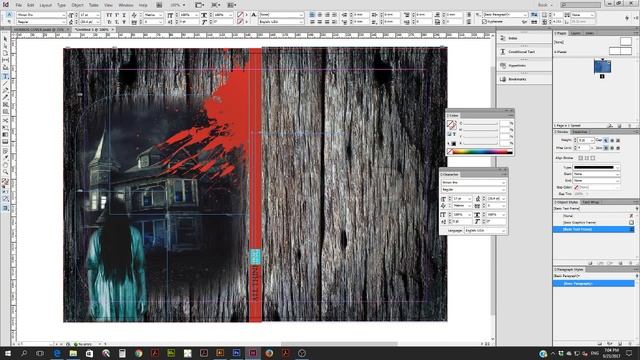Select Basic Paragraph in Paragraph Styles
Image resolution: width=640 pixels, height=360 pixels.
(x=594, y=283)
